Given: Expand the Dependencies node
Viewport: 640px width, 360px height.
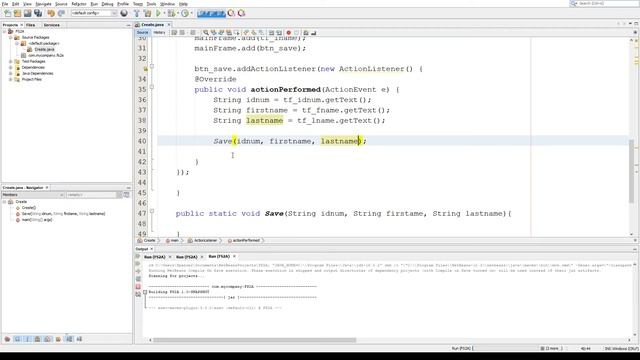Looking at the screenshot, I should [x=11, y=67].
